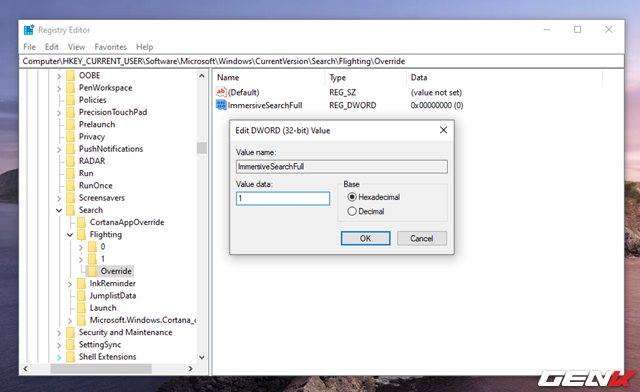Expand the PrecisionTouchPad tree node

(59, 113)
